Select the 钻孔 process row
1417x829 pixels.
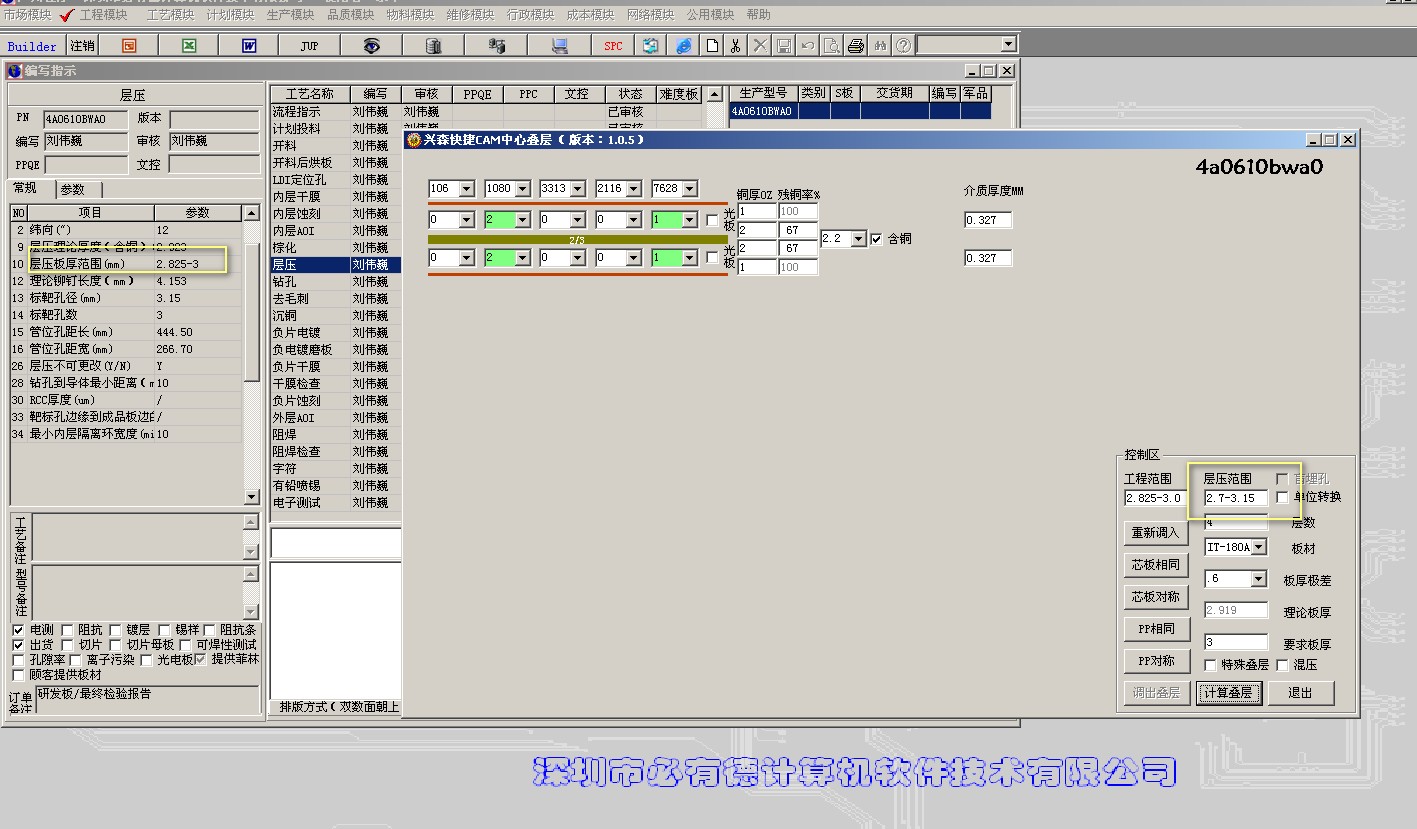[x=335, y=282]
